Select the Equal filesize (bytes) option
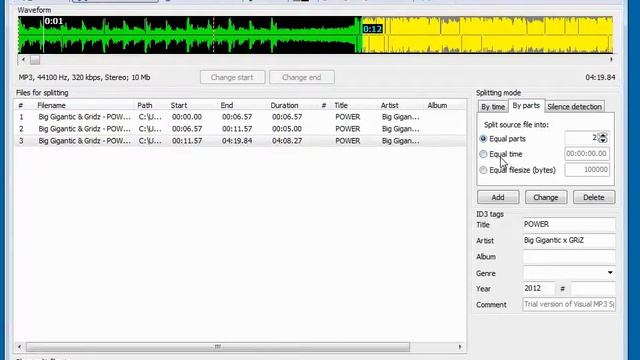 tap(483, 170)
